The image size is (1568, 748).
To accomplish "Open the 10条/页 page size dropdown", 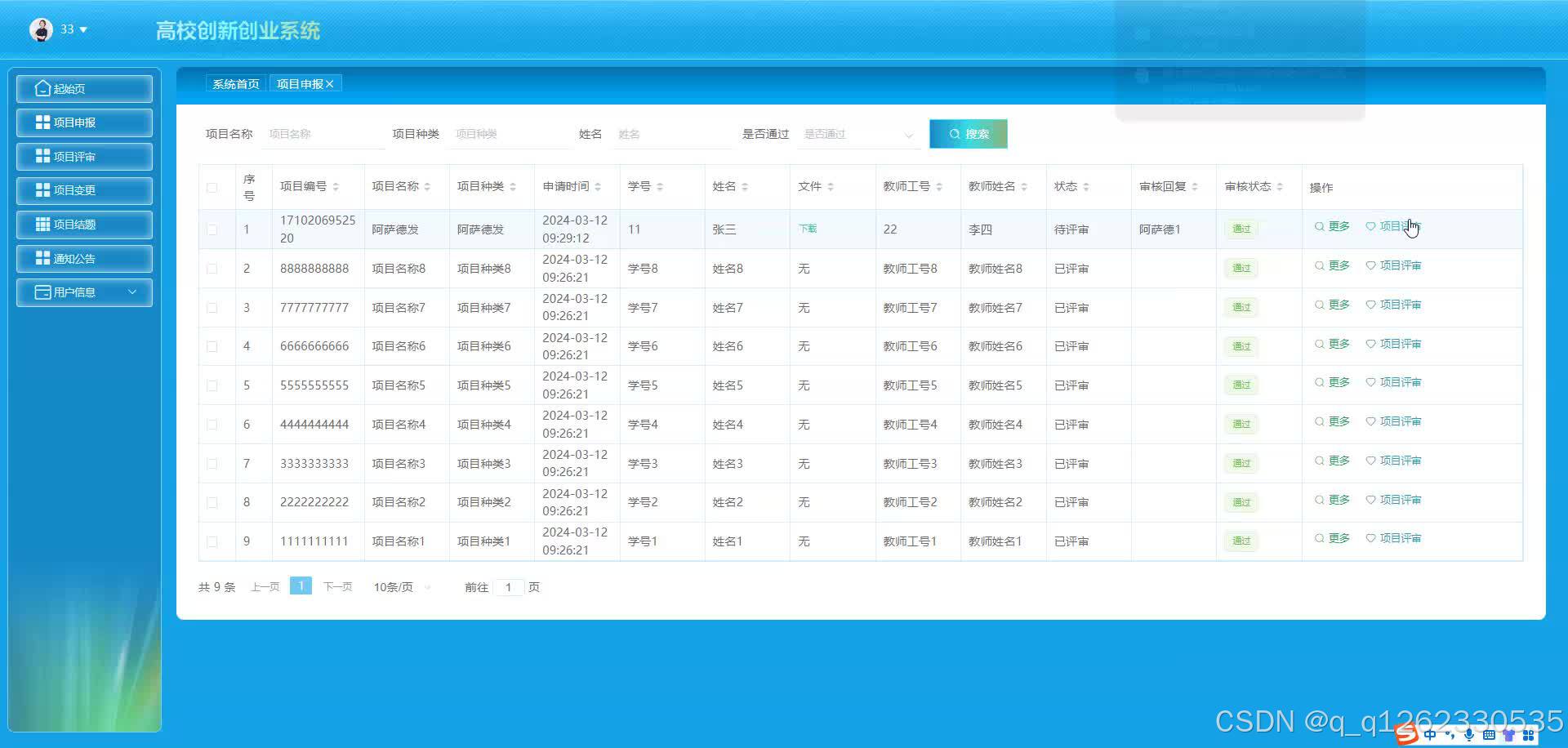I will click(401, 587).
